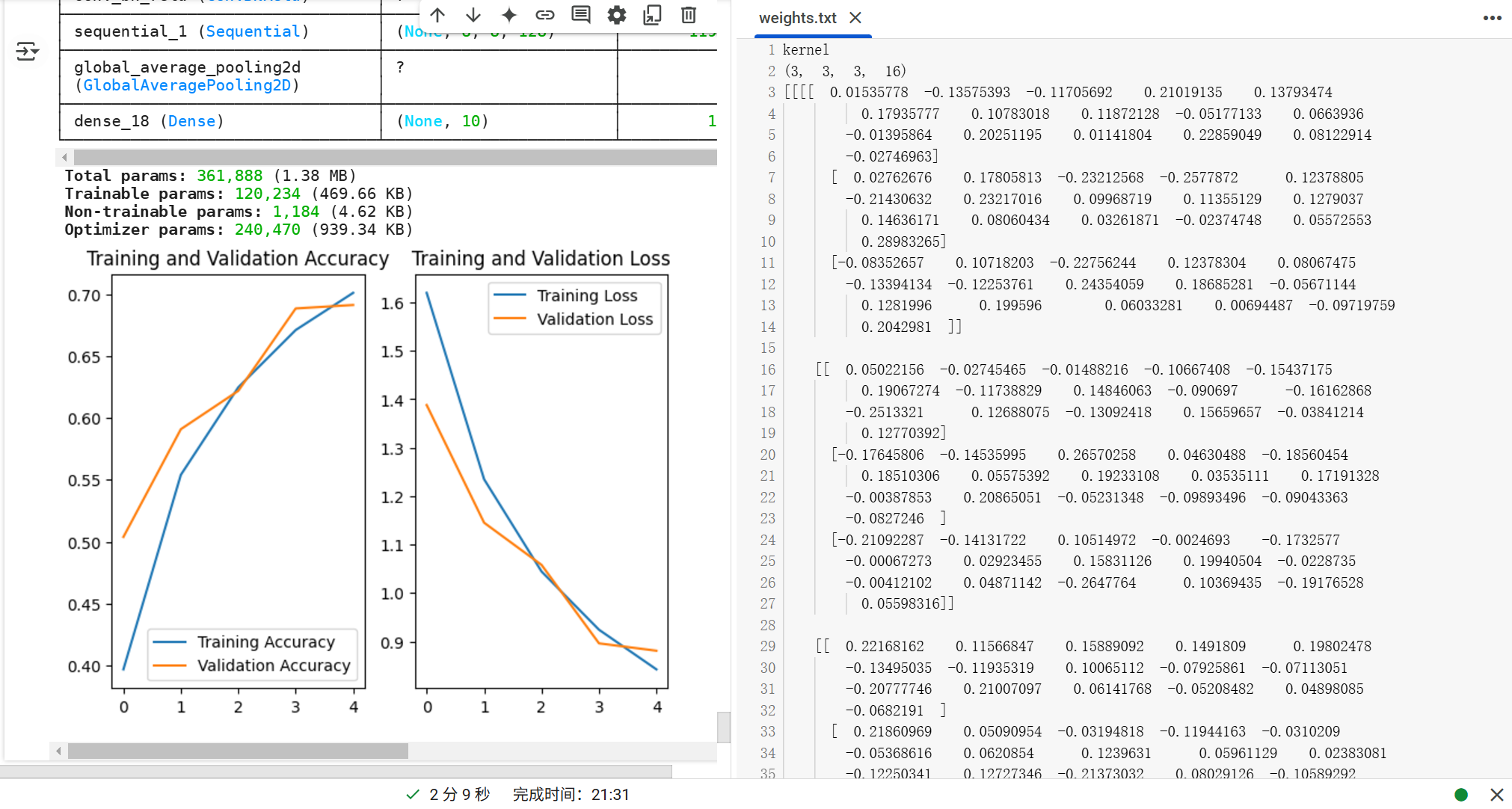This screenshot has width=1512, height=809.
Task: Move cell down with arrow icon
Action: pyautogui.click(x=473, y=15)
